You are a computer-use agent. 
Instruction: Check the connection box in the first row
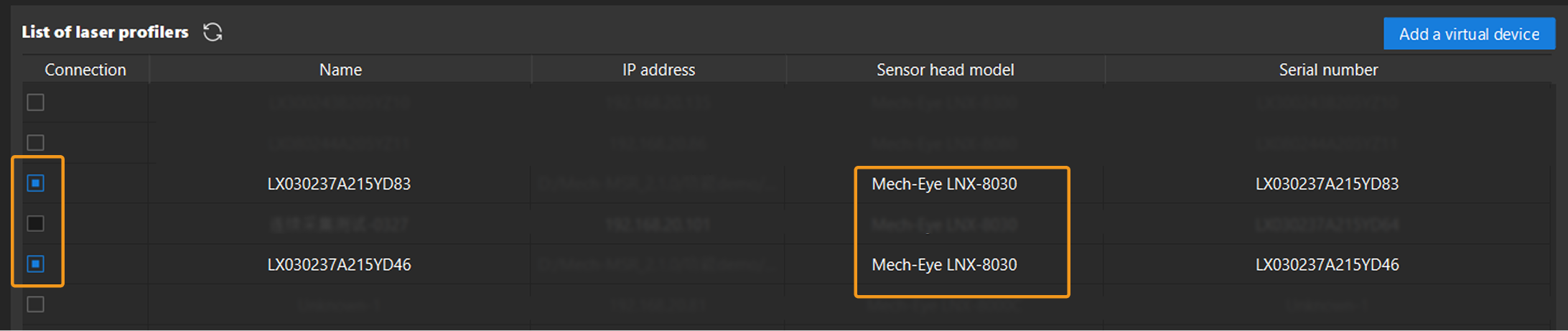point(36,103)
